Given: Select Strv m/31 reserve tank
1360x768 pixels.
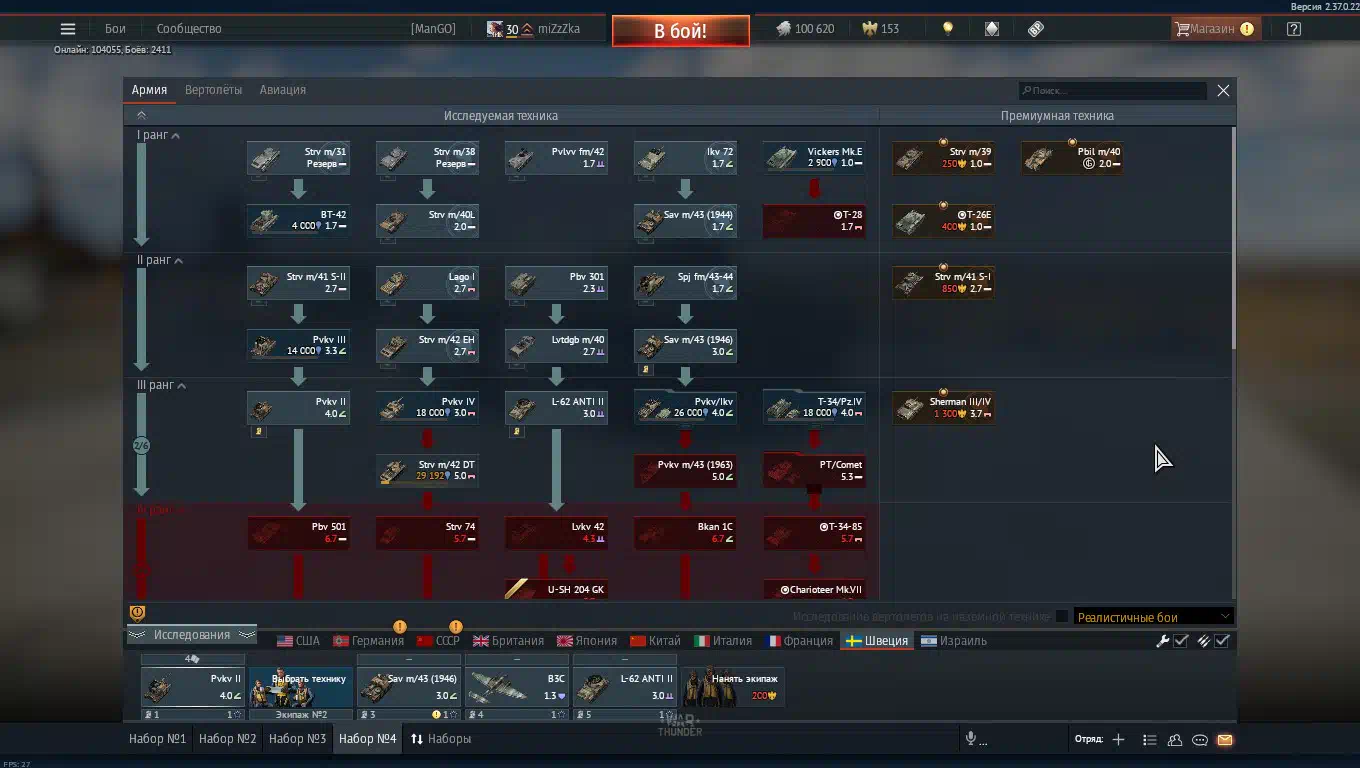Looking at the screenshot, I should pyautogui.click(x=298, y=158).
